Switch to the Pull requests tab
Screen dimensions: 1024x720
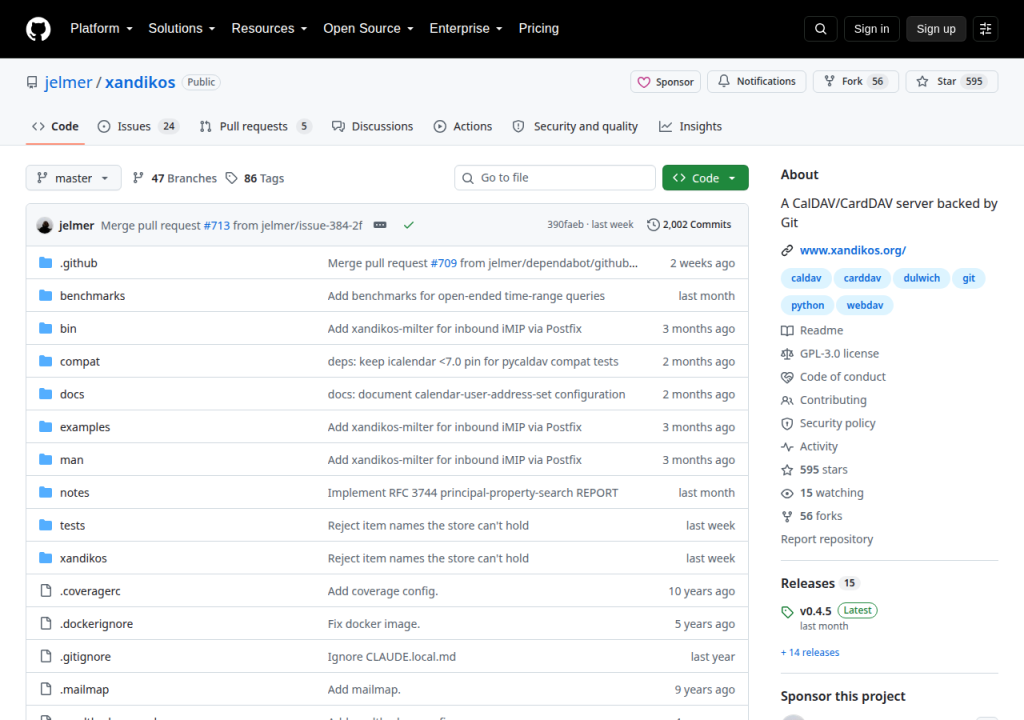tap(255, 127)
